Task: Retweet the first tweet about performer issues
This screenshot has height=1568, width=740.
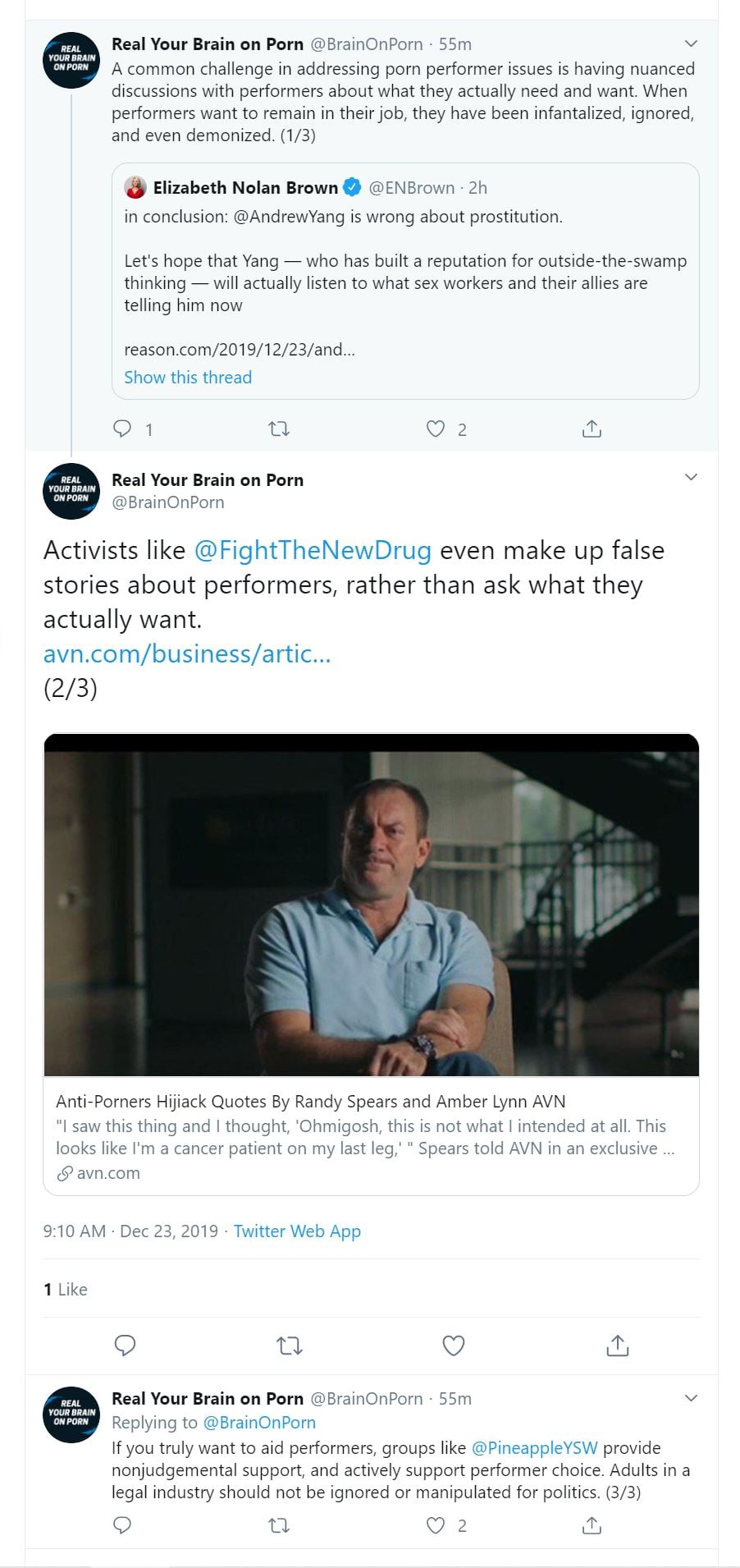Action: pos(279,429)
